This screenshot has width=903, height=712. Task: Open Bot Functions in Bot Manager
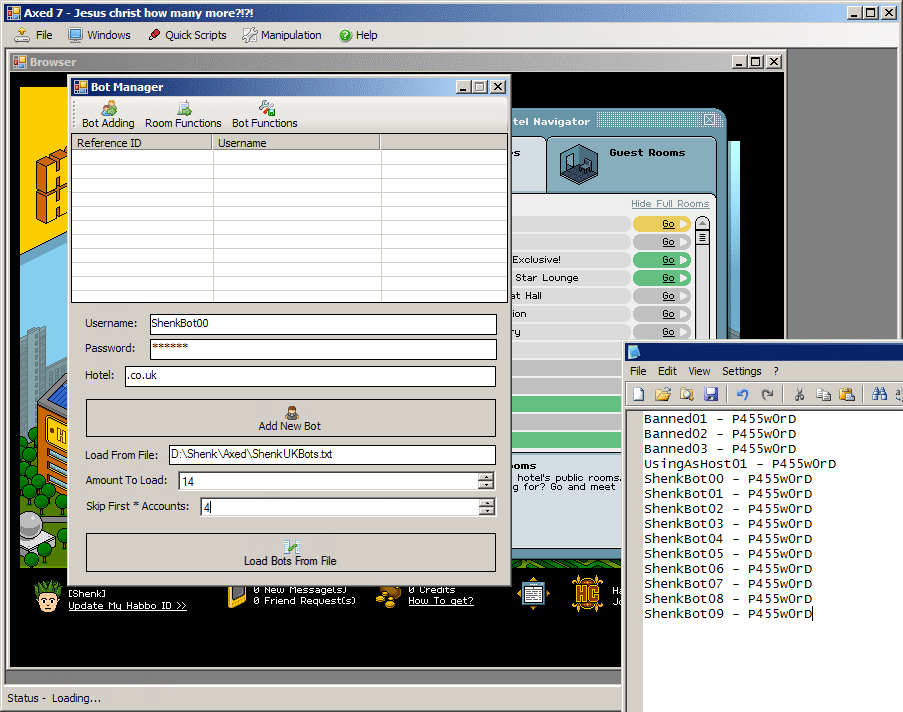coord(265,115)
